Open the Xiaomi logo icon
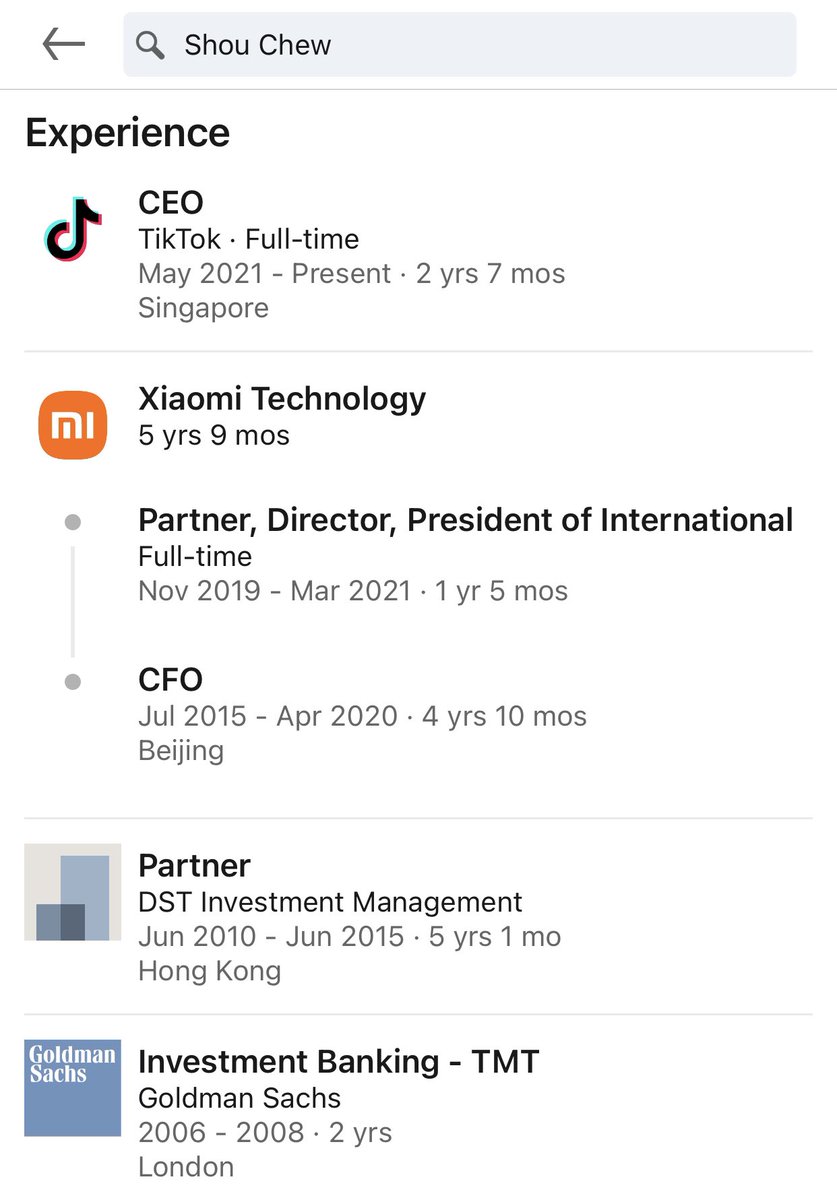 (x=73, y=425)
